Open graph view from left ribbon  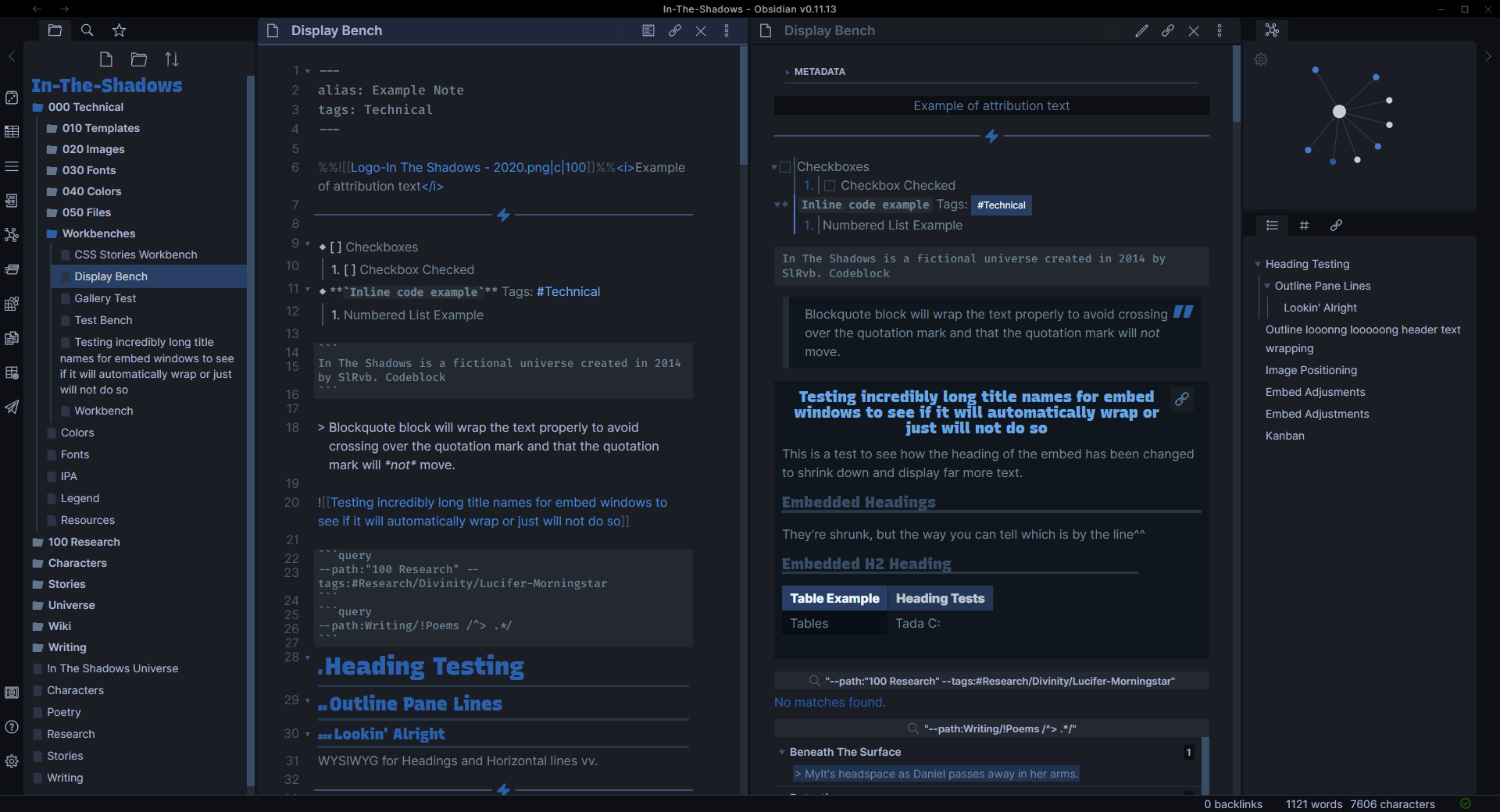(12, 235)
